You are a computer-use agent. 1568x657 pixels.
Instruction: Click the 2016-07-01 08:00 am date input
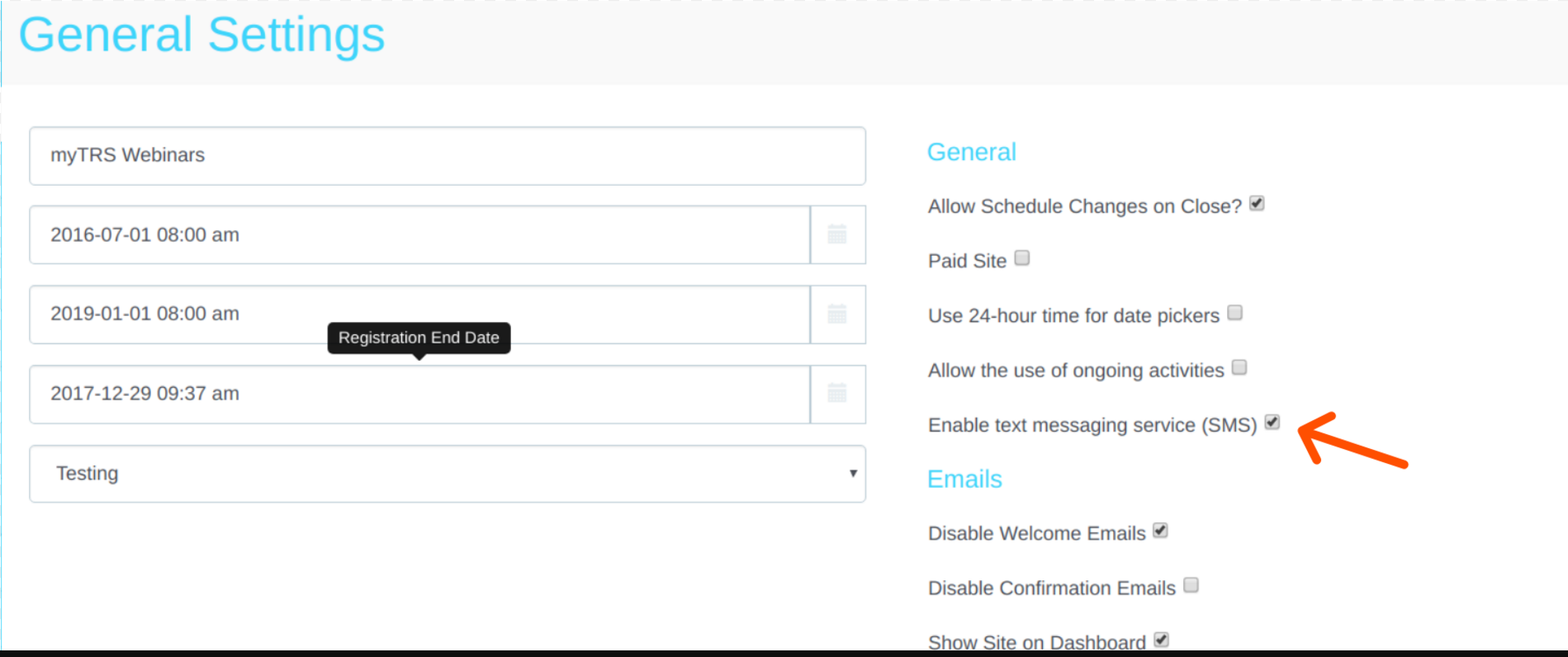click(x=419, y=235)
